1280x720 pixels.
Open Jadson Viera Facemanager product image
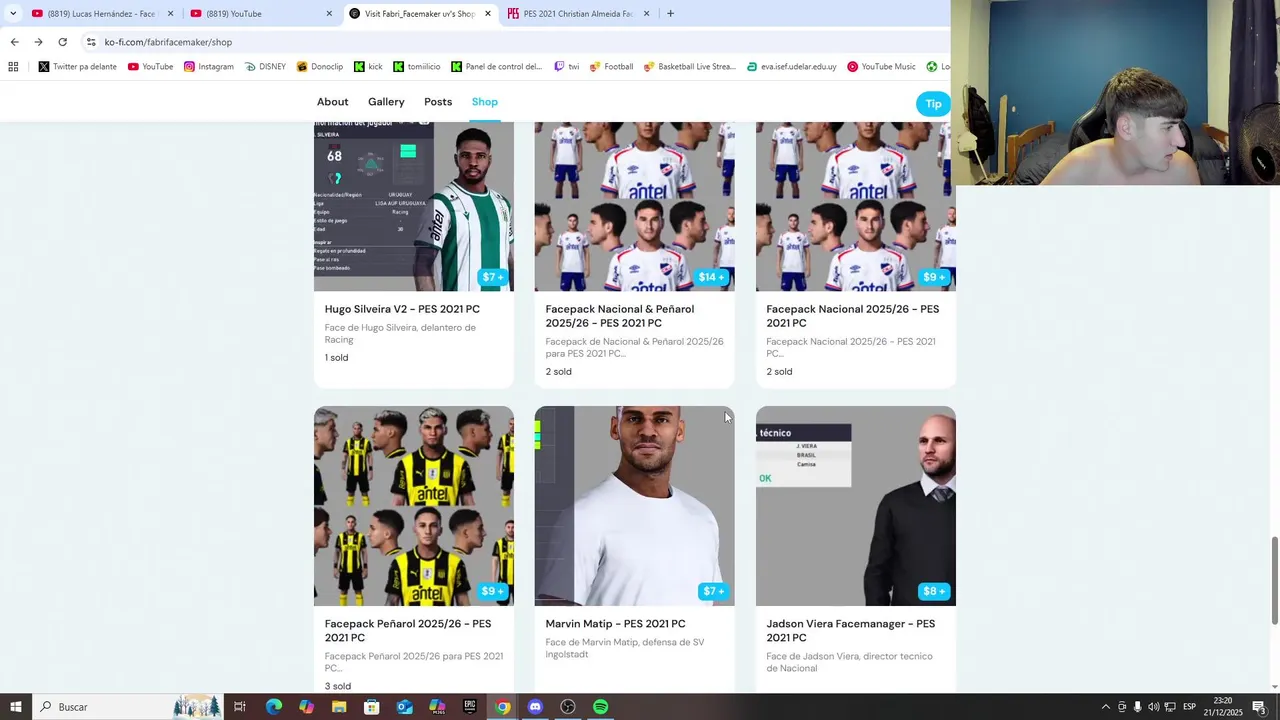click(x=855, y=506)
